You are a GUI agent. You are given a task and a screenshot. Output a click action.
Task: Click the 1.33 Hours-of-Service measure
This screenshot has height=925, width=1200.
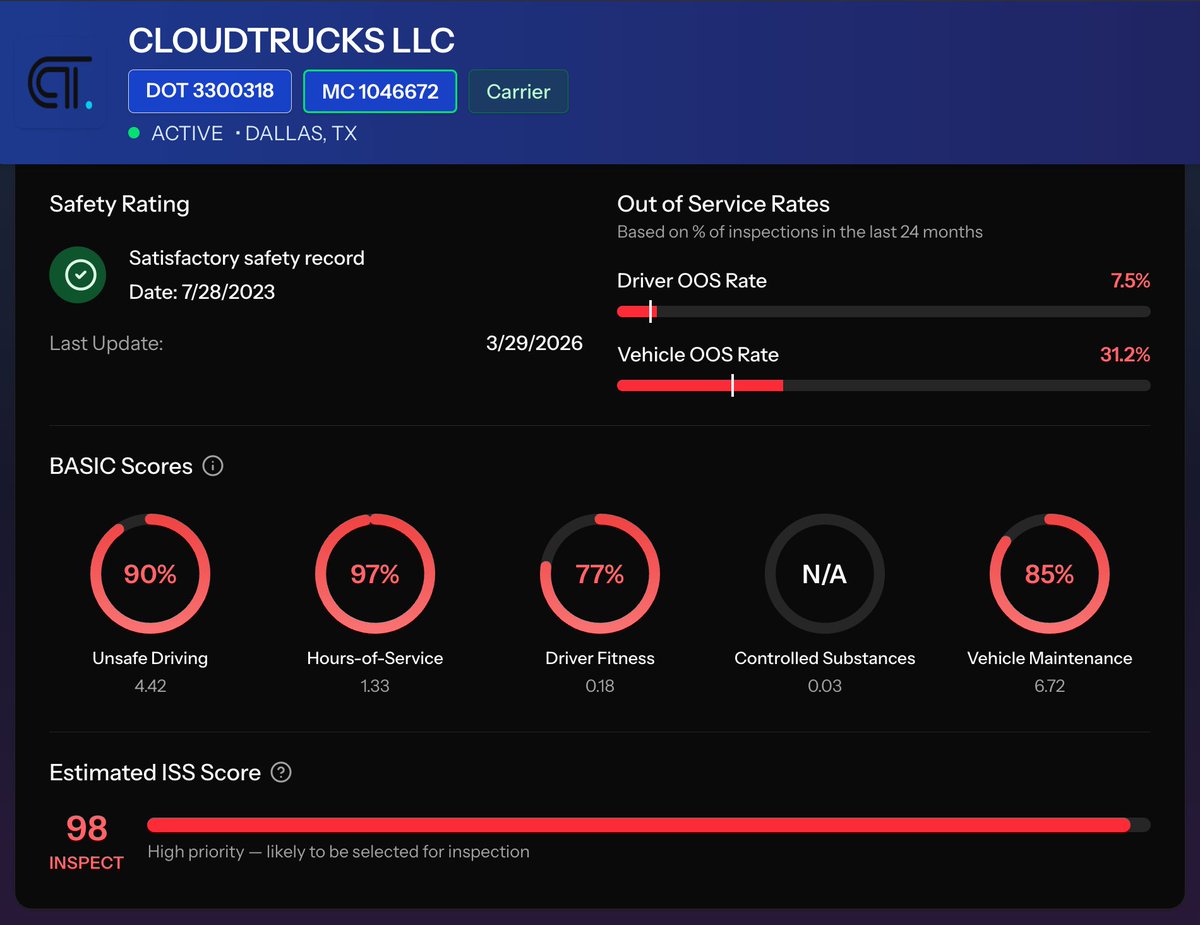tap(375, 686)
